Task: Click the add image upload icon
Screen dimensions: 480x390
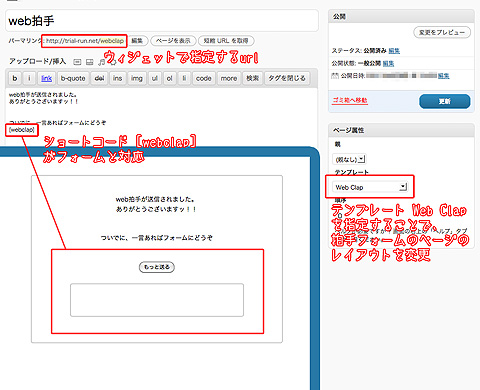Action: point(77,62)
